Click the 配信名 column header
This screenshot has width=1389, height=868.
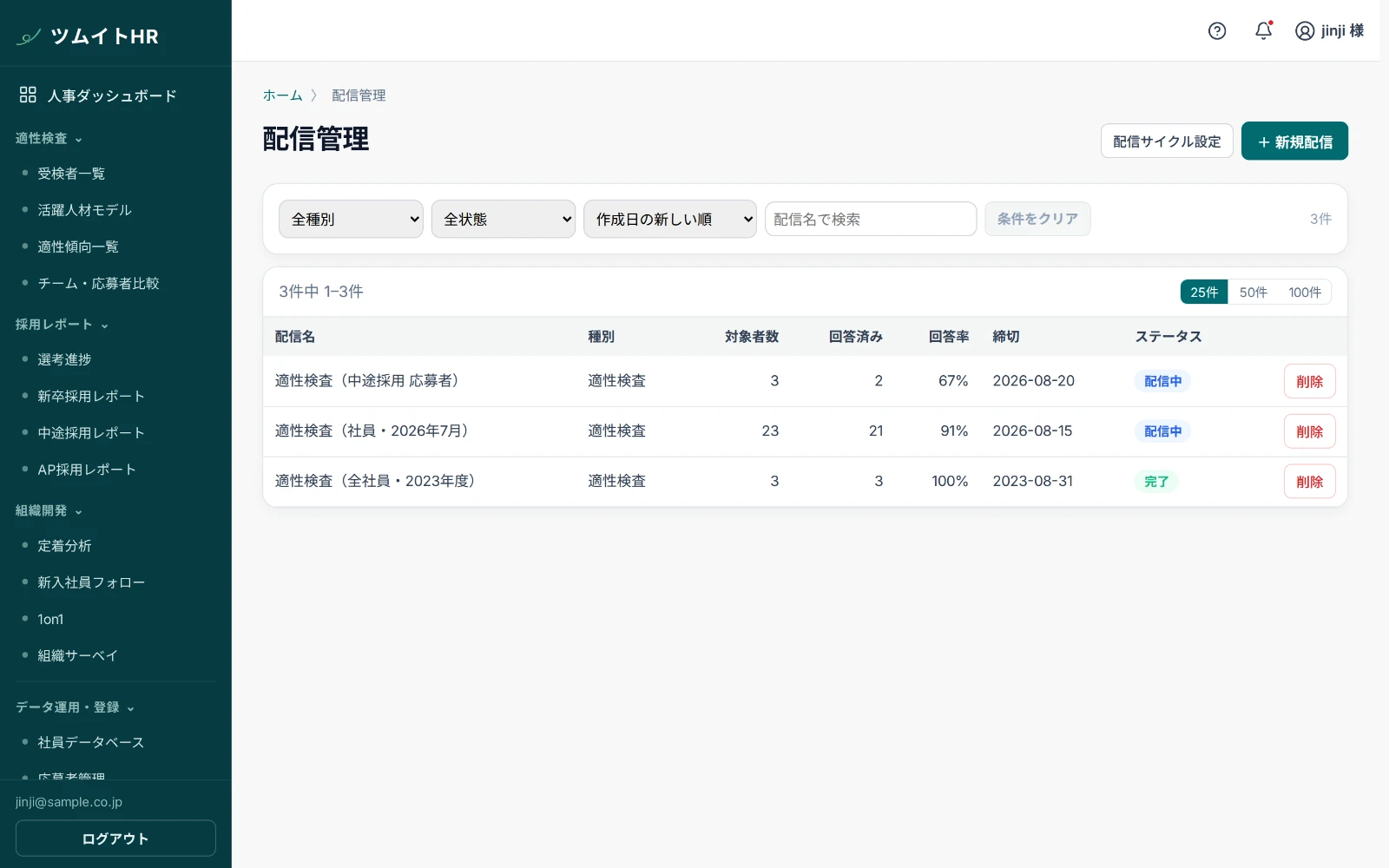[295, 337]
